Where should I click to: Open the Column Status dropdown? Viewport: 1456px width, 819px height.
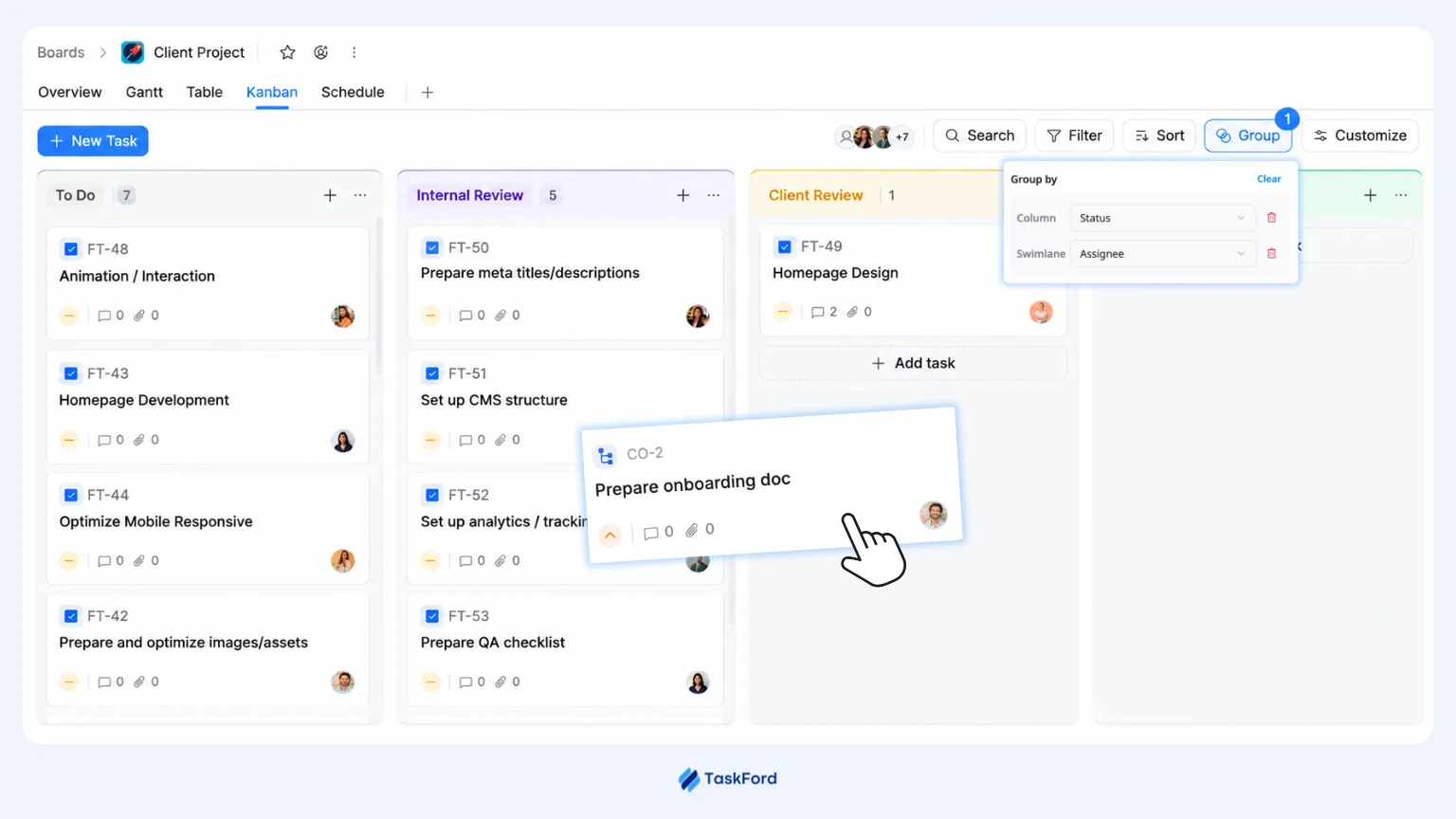pyautogui.click(x=1162, y=218)
